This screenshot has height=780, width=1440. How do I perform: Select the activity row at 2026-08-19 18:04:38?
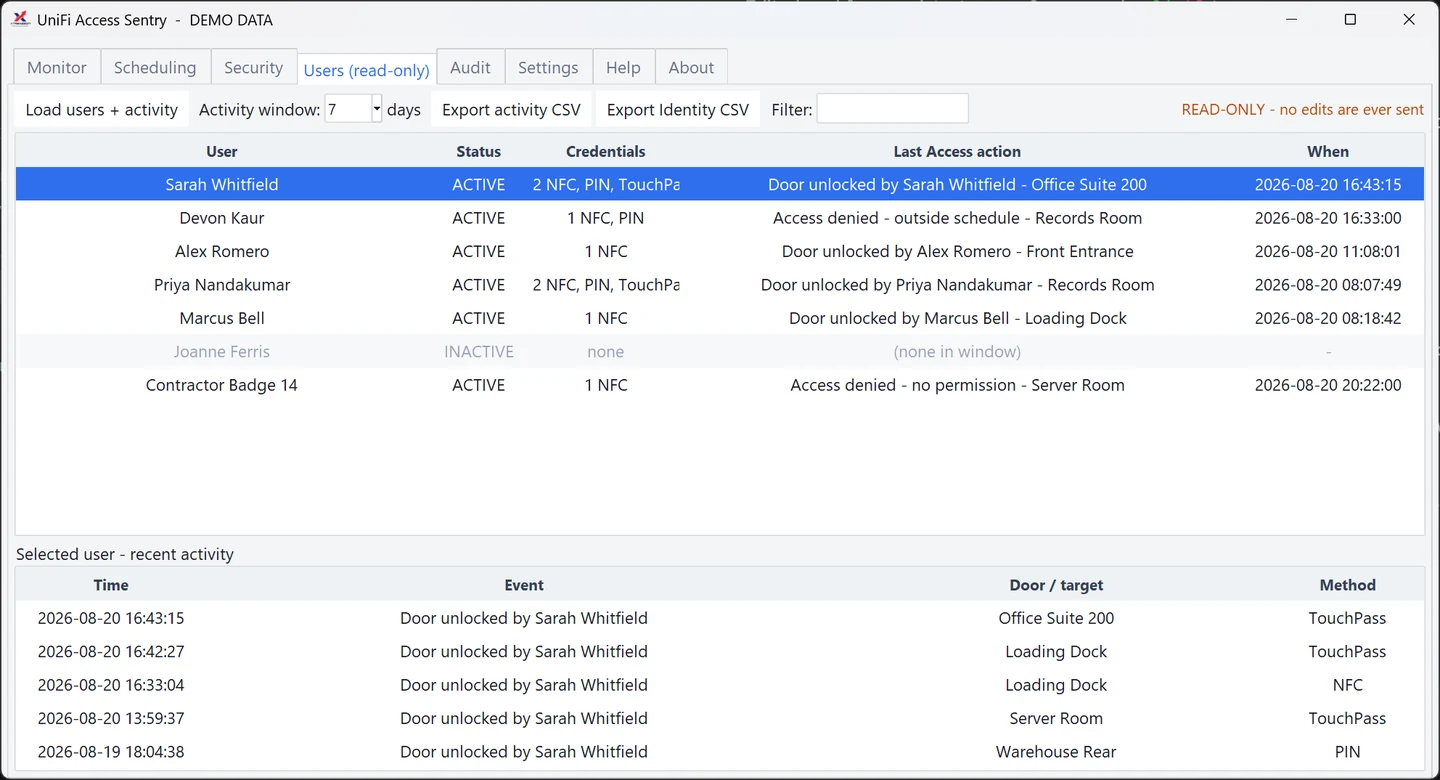coord(720,752)
